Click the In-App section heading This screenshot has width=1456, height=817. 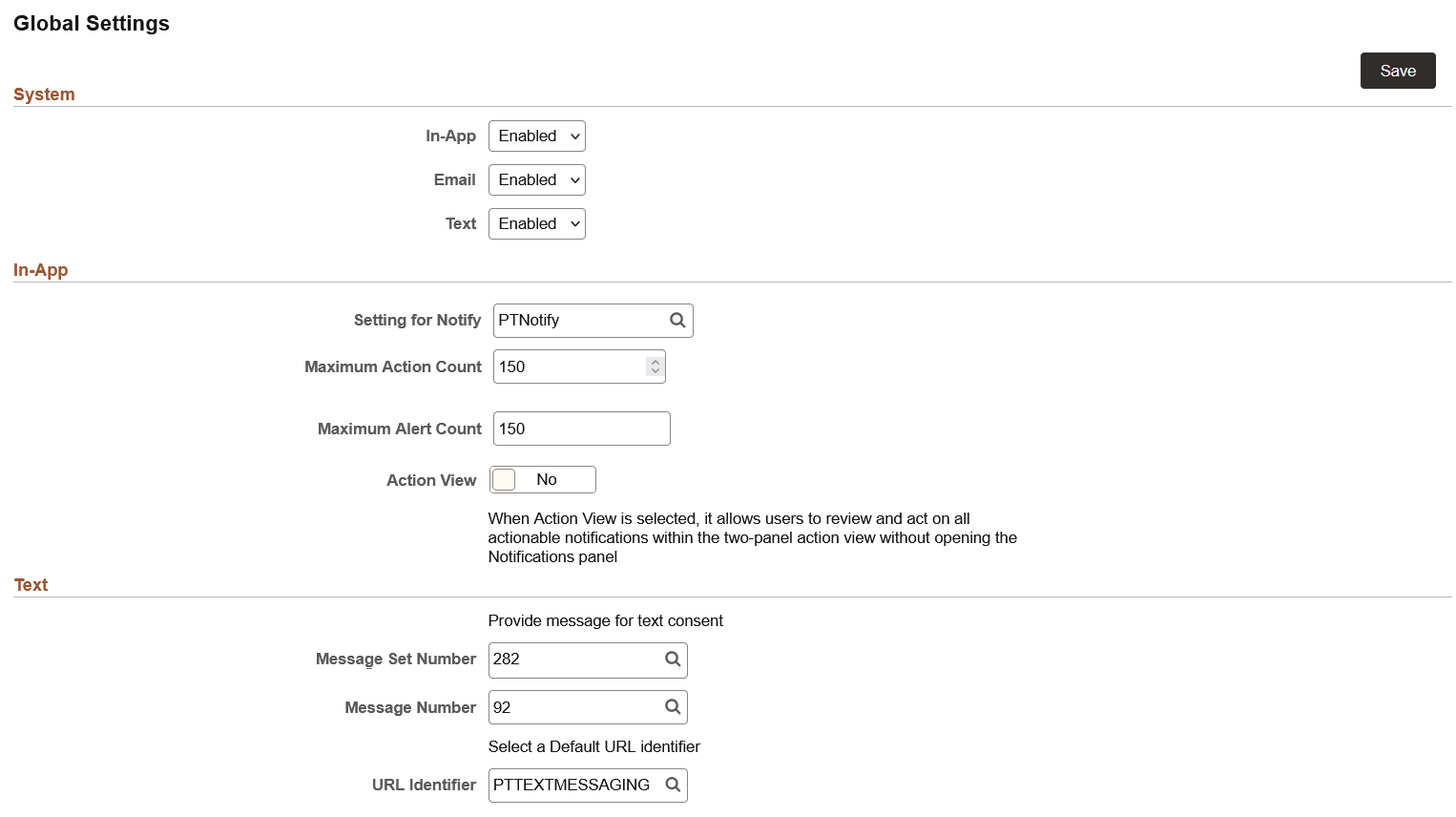41,270
